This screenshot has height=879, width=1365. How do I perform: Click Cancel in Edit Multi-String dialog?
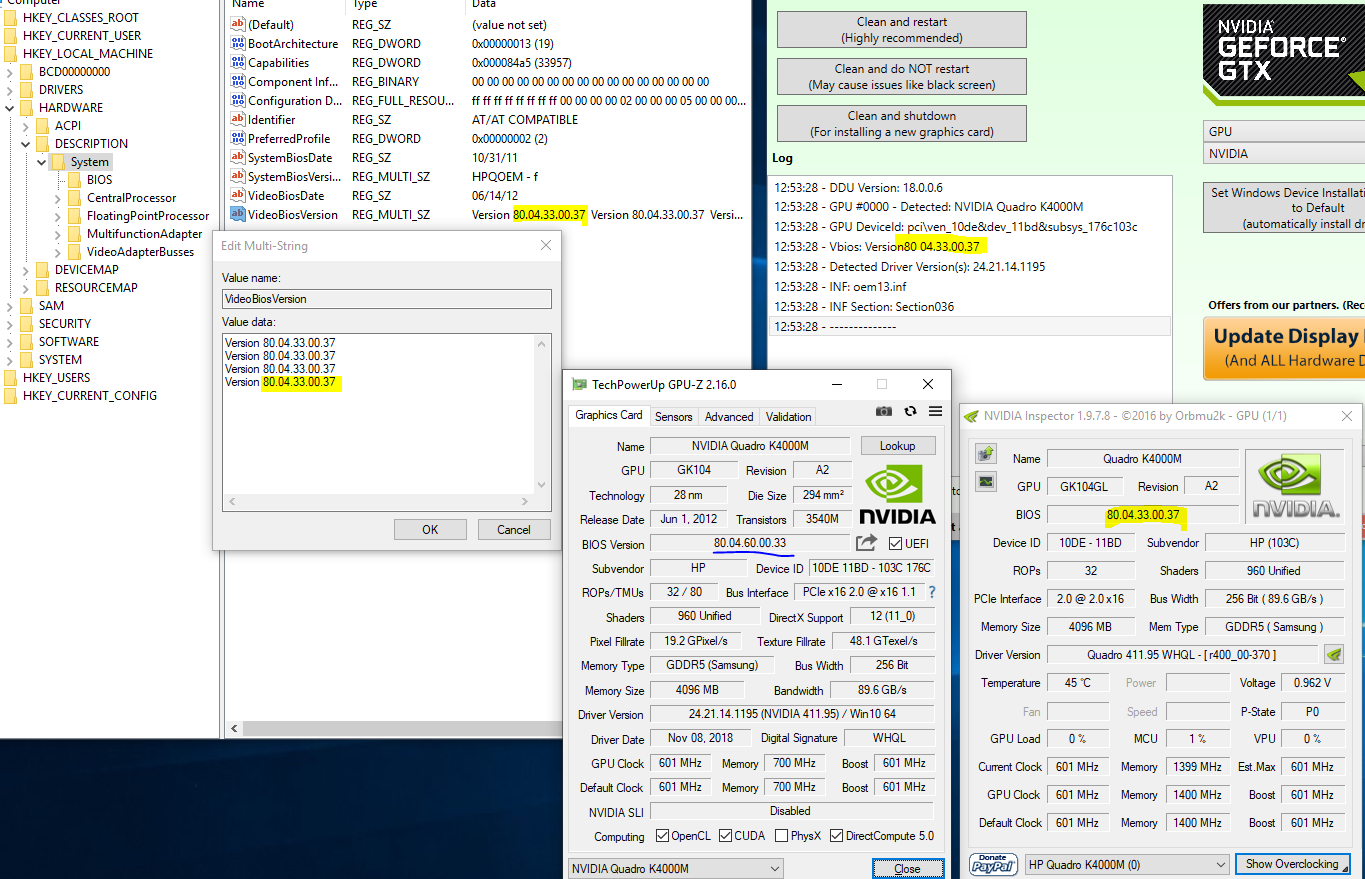pyautogui.click(x=514, y=529)
